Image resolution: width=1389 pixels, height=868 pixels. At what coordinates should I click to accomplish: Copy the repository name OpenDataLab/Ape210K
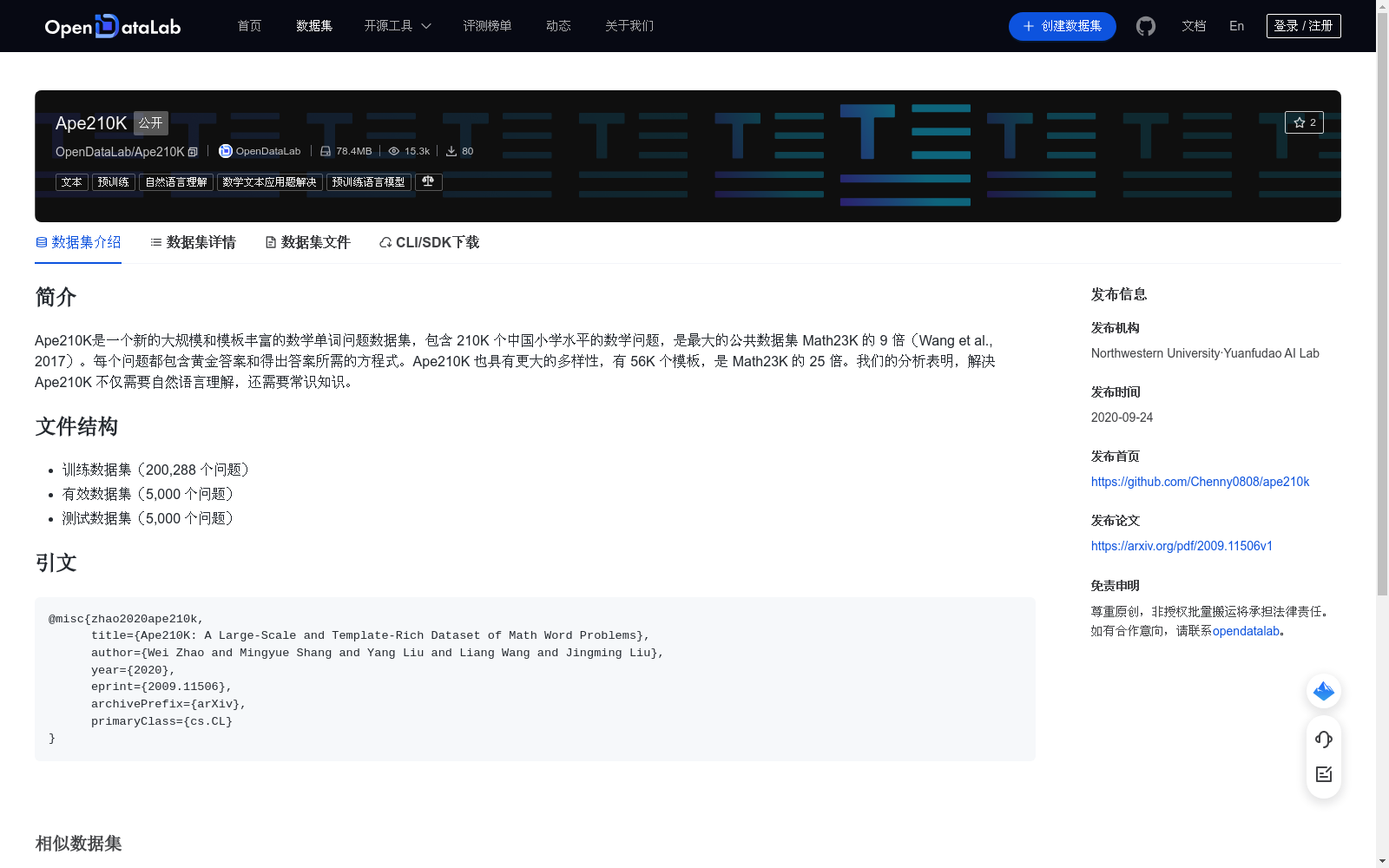pyautogui.click(x=193, y=151)
